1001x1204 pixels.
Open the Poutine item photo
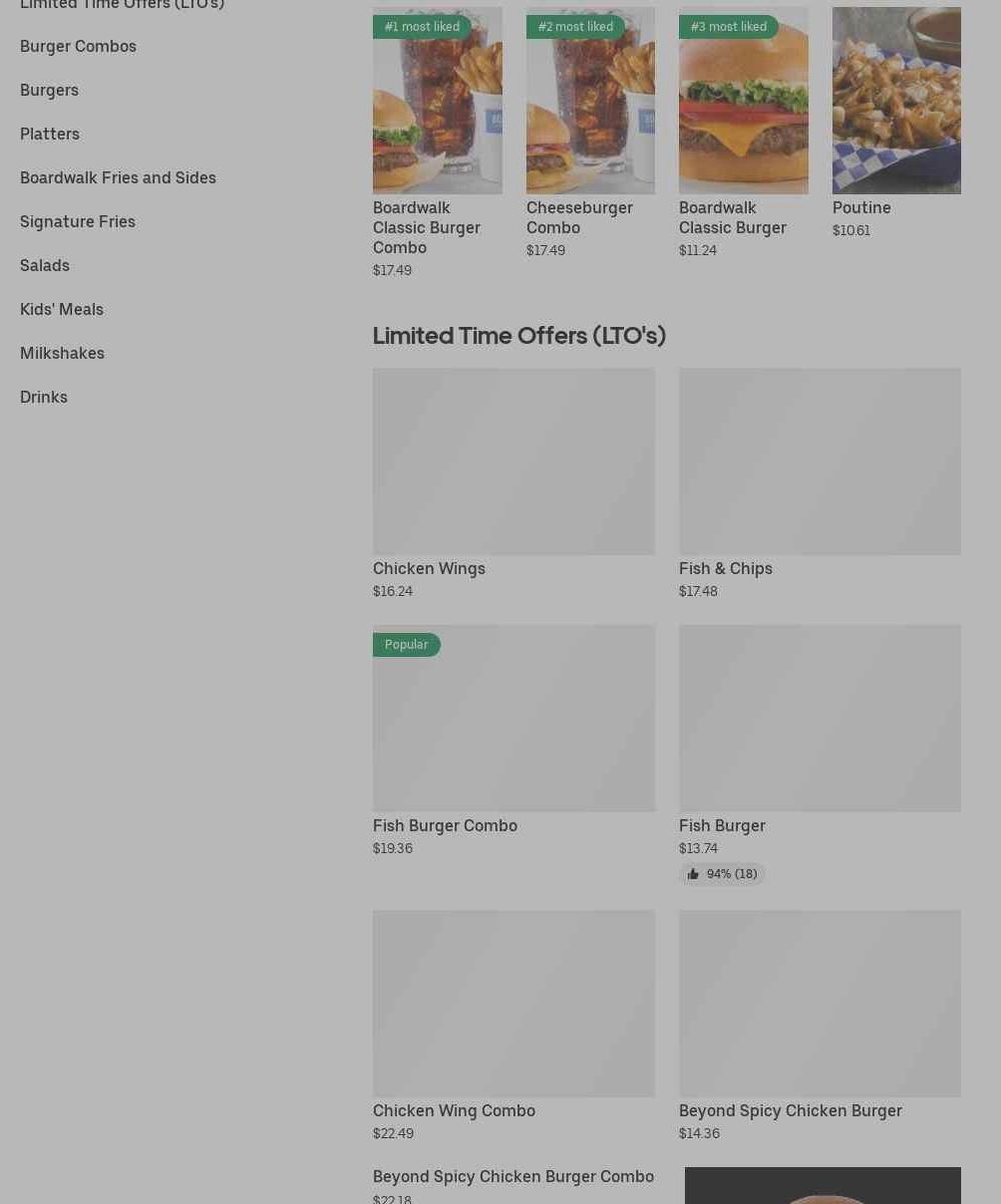point(896,101)
